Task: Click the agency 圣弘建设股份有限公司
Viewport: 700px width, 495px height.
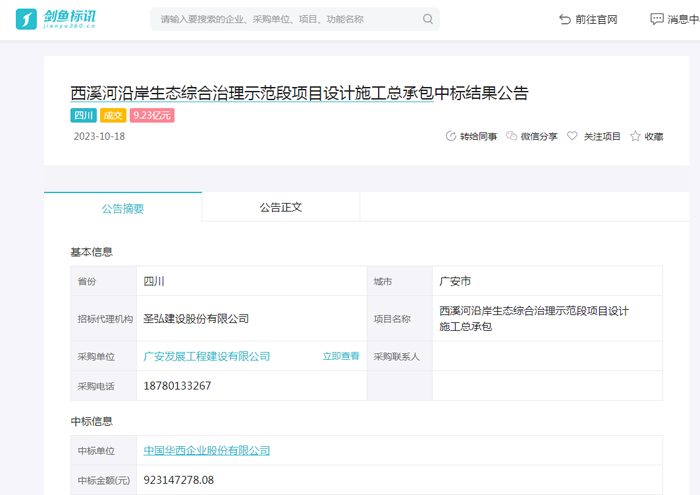Action: click(196, 319)
